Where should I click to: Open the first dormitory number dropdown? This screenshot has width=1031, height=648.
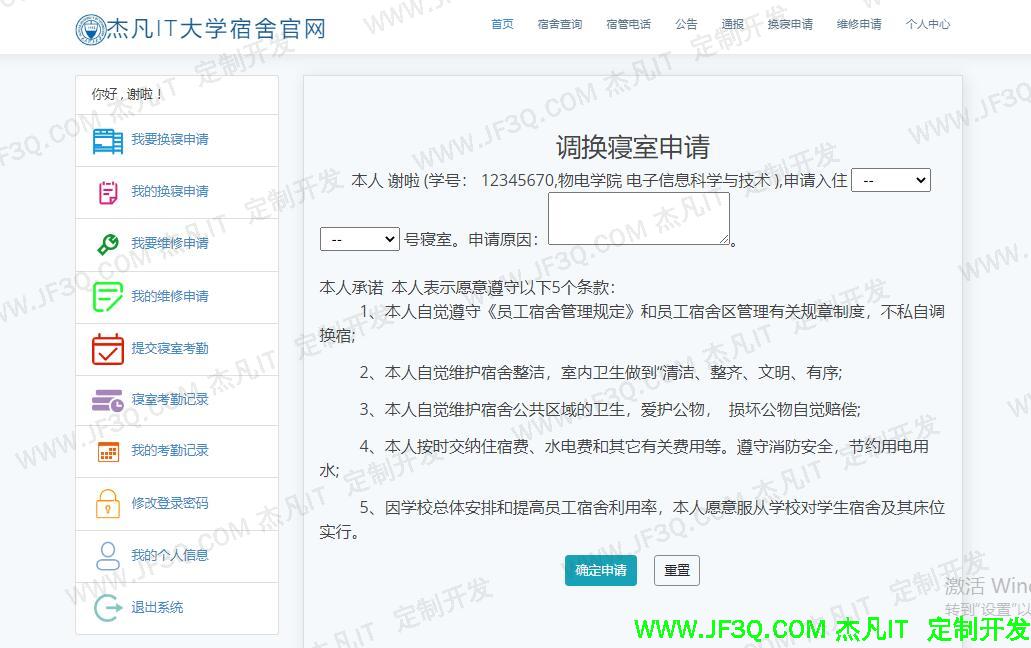[x=890, y=180]
